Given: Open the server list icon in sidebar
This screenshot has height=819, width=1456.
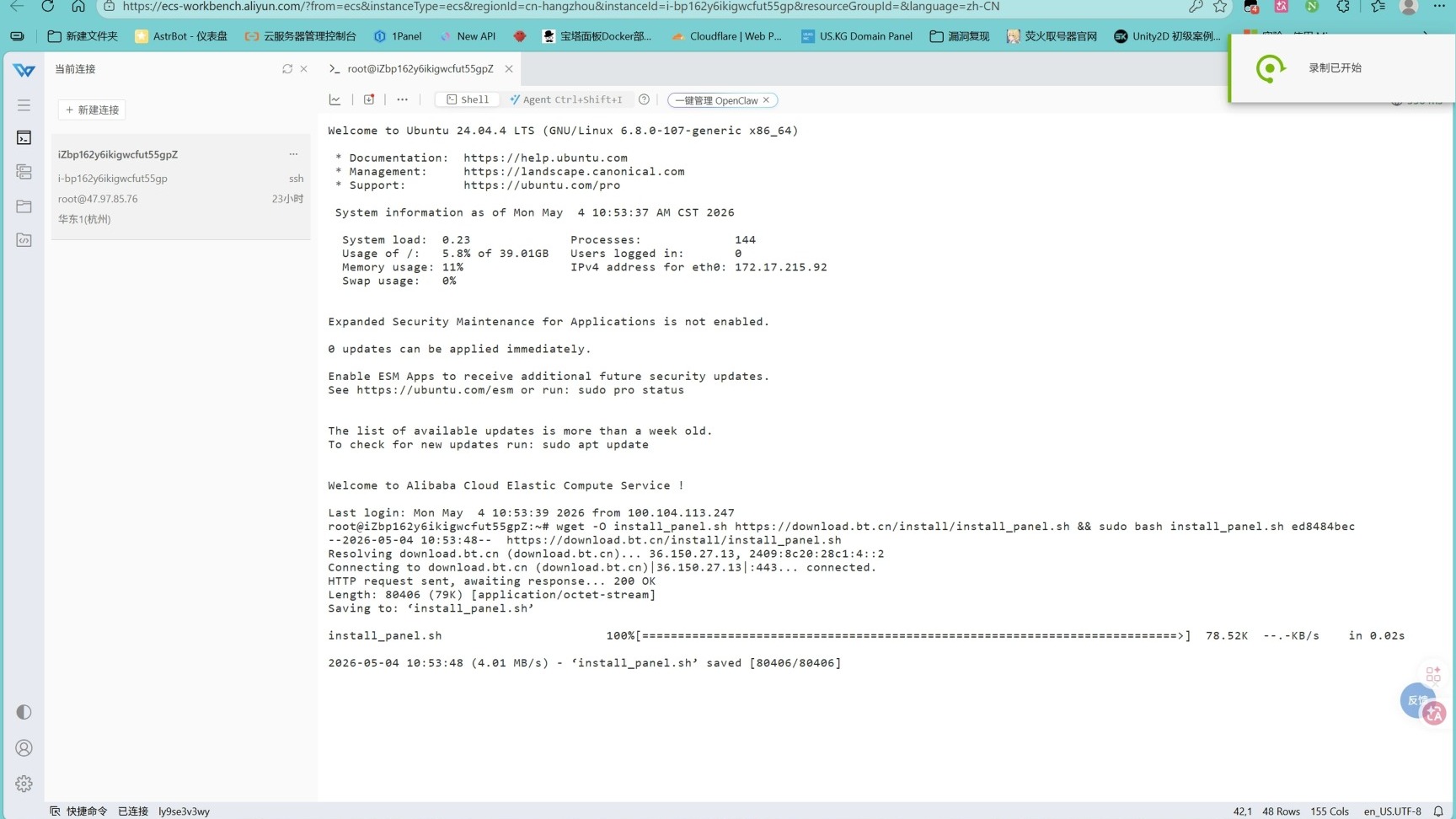Looking at the screenshot, I should pos(24,172).
